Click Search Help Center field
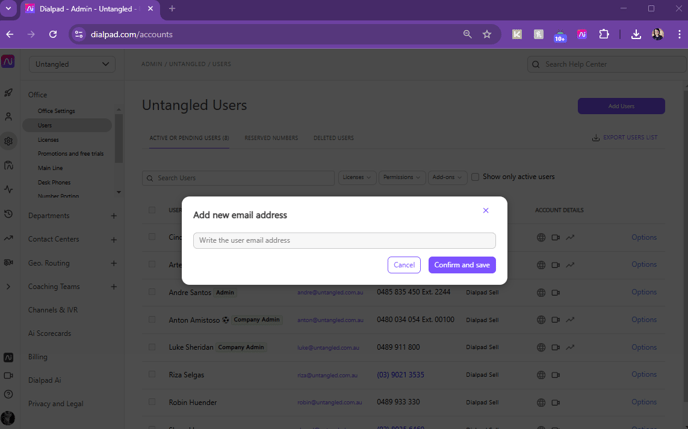 607,64
